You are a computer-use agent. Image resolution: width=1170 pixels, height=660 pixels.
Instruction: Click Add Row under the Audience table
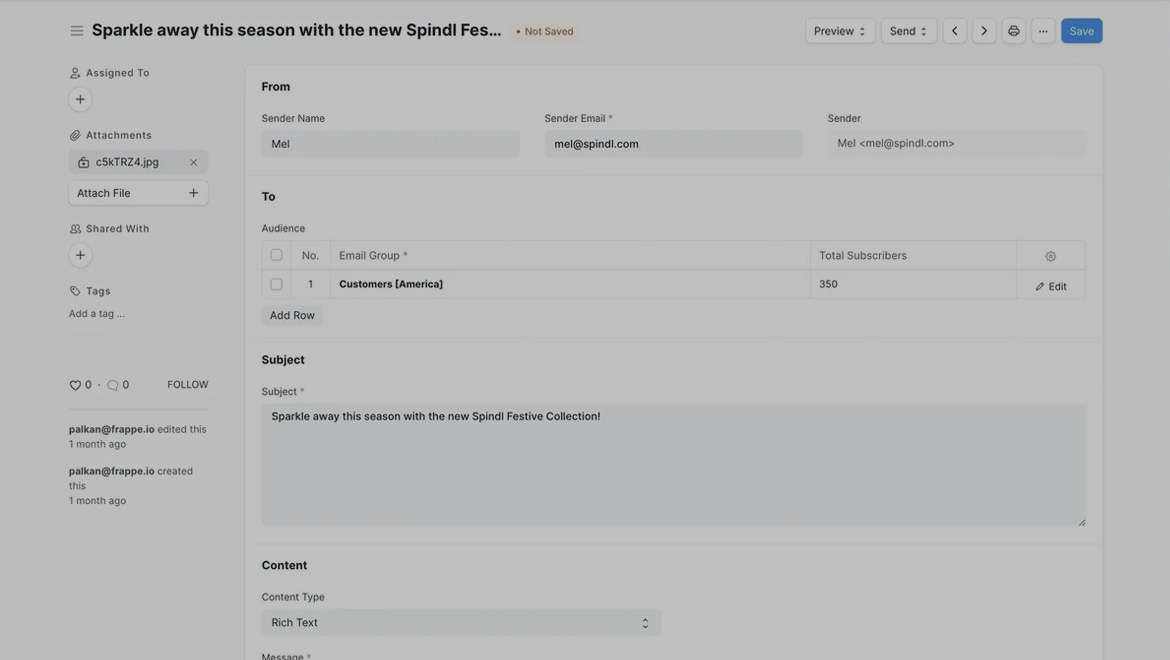[x=292, y=315]
